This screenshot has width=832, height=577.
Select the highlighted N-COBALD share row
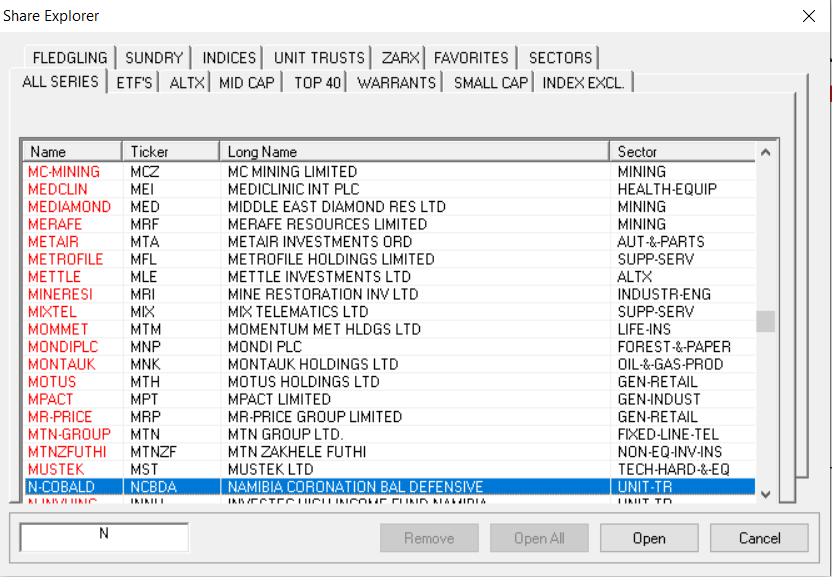click(x=390, y=487)
